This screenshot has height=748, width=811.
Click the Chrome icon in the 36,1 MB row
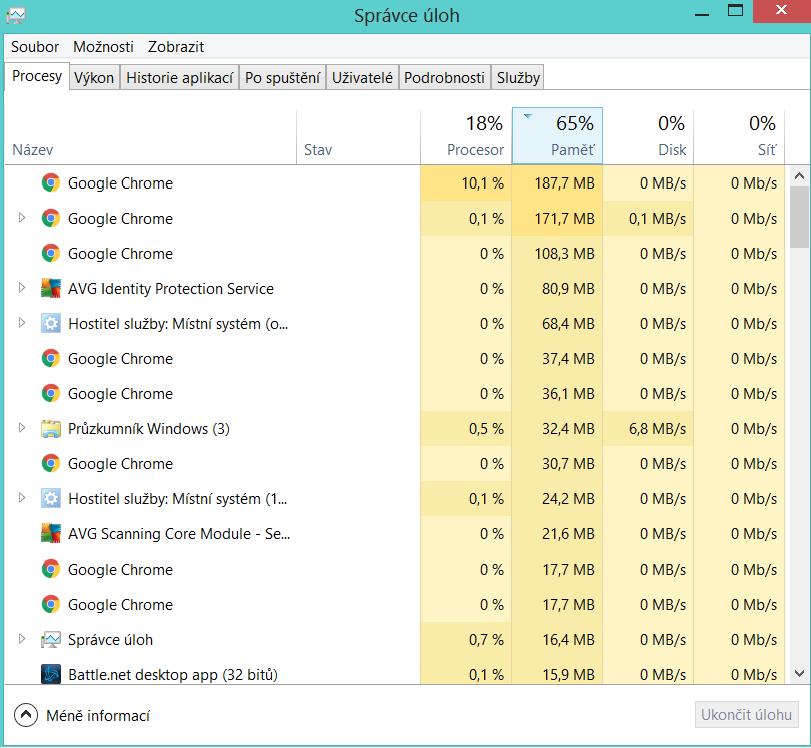coord(51,394)
